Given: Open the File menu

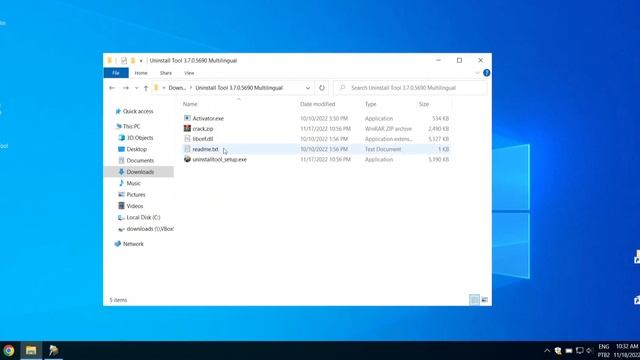Looking at the screenshot, I should [x=116, y=73].
